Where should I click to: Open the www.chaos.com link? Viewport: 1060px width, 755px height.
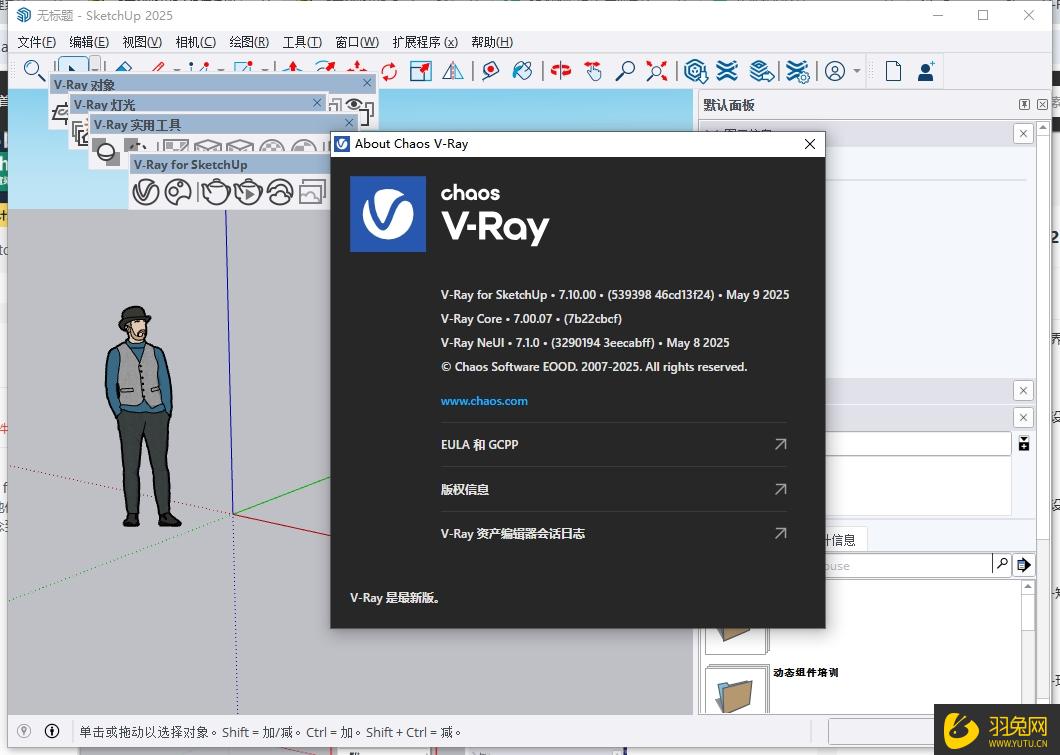[x=484, y=401]
